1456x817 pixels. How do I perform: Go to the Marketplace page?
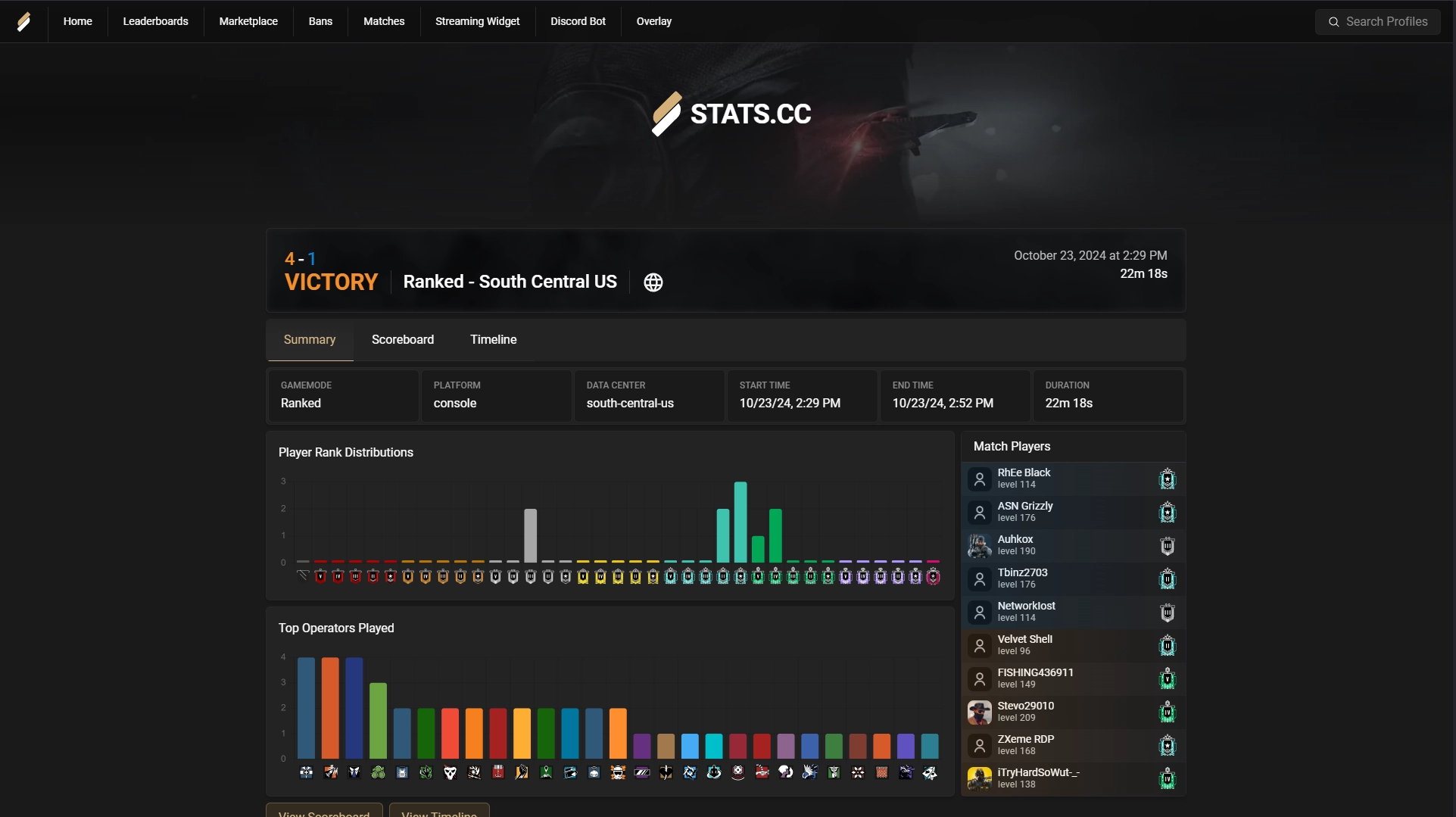coord(248,21)
